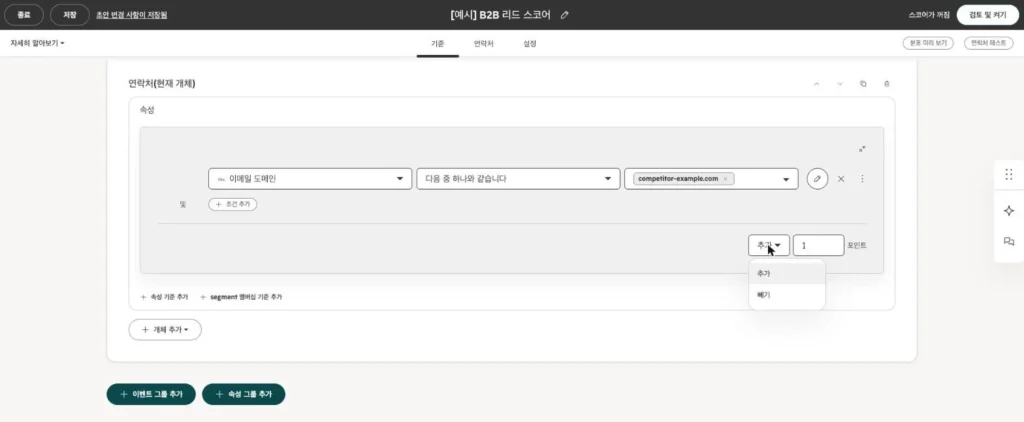Move the contact group down

pyautogui.click(x=840, y=84)
